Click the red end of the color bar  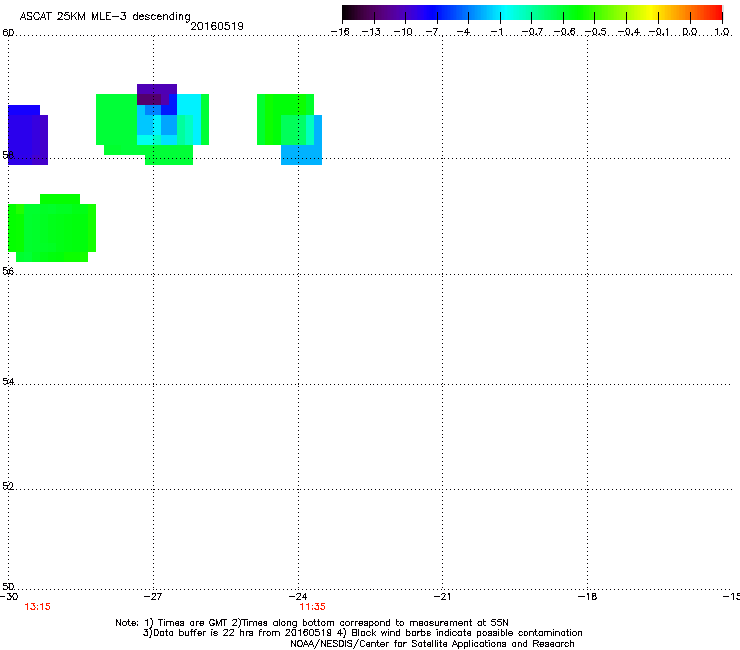[x=714, y=13]
